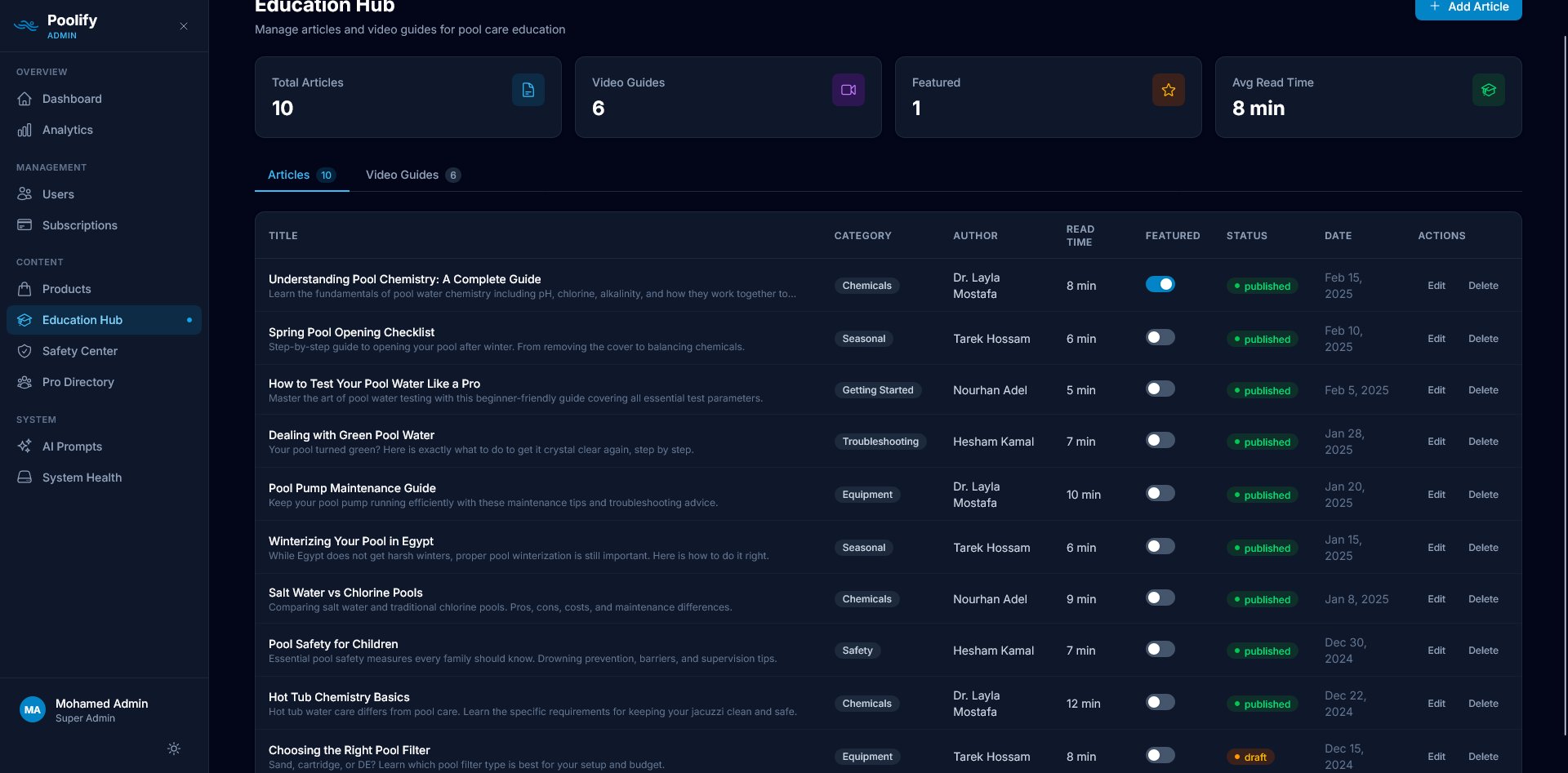The image size is (1568, 773).
Task: Edit the Spring Pool Opening Checklist article
Action: pyautogui.click(x=1437, y=339)
